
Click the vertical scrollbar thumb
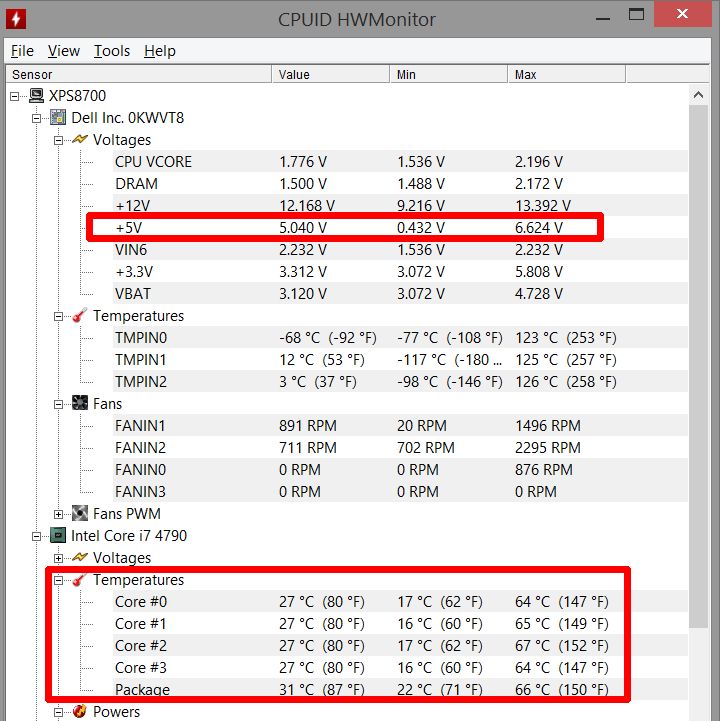tap(698, 366)
